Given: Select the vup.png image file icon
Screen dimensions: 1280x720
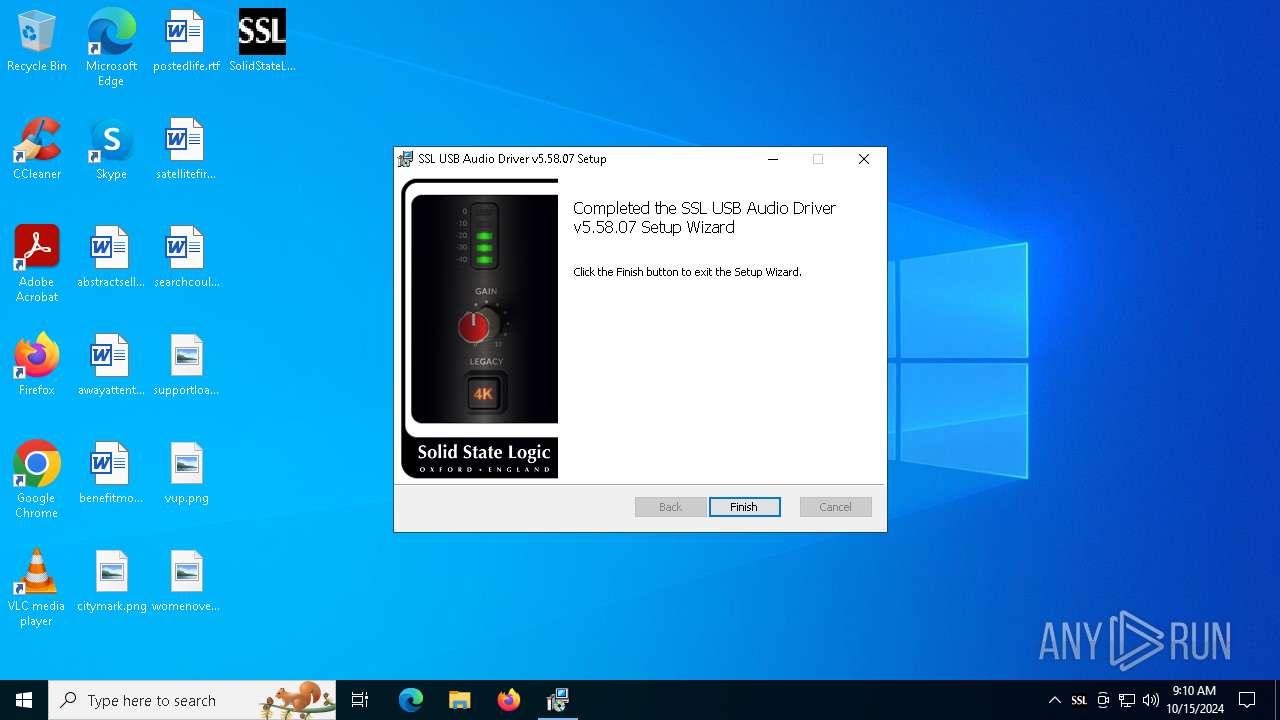Looking at the screenshot, I should [x=186, y=474].
